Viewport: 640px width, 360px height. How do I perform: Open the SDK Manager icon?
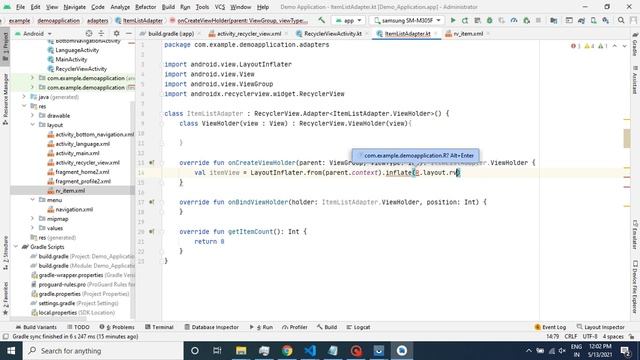pos(606,20)
